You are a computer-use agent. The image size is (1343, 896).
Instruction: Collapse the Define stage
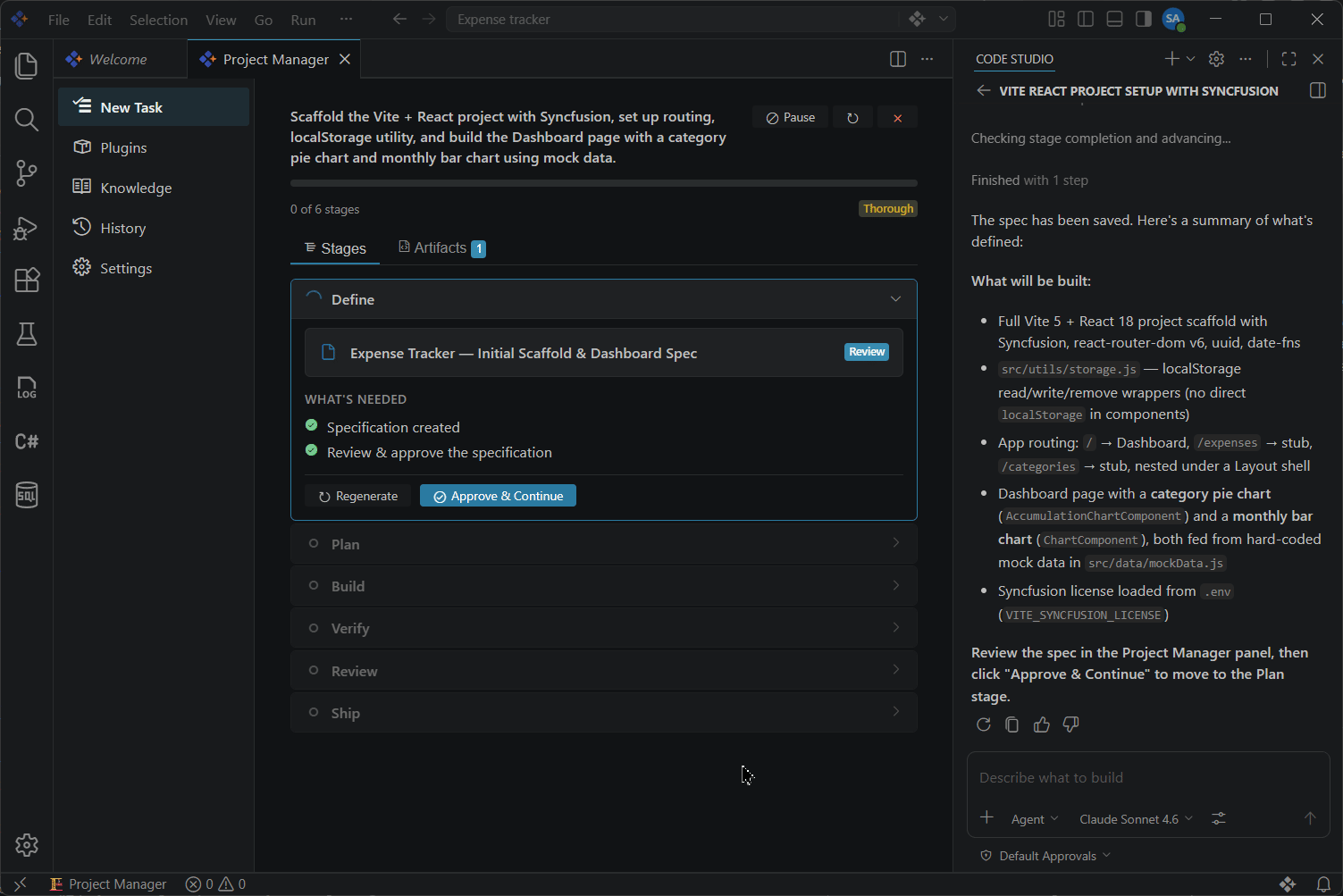tap(604, 299)
